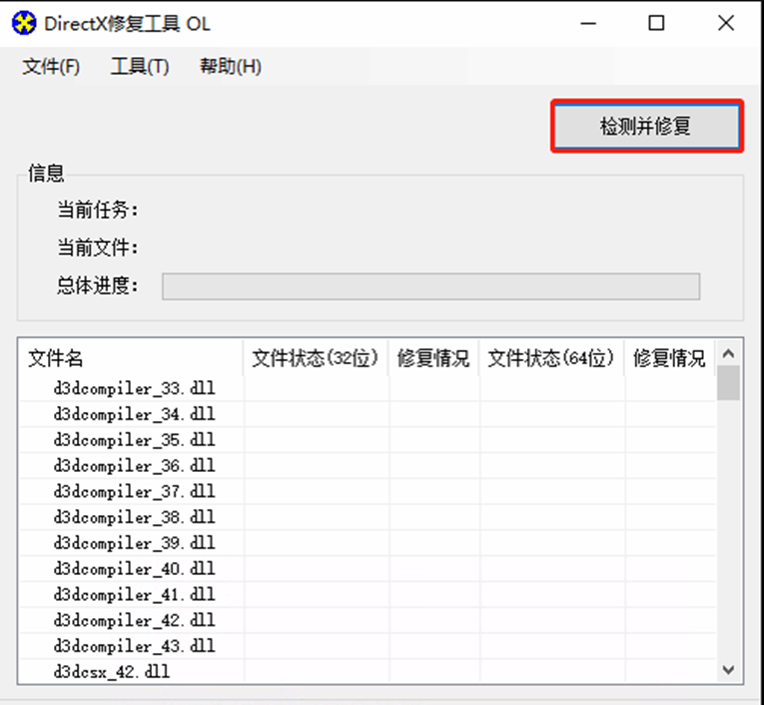The height and width of the screenshot is (705, 764).
Task: Select row d3dcompiler_41.dll
Action: (367, 594)
